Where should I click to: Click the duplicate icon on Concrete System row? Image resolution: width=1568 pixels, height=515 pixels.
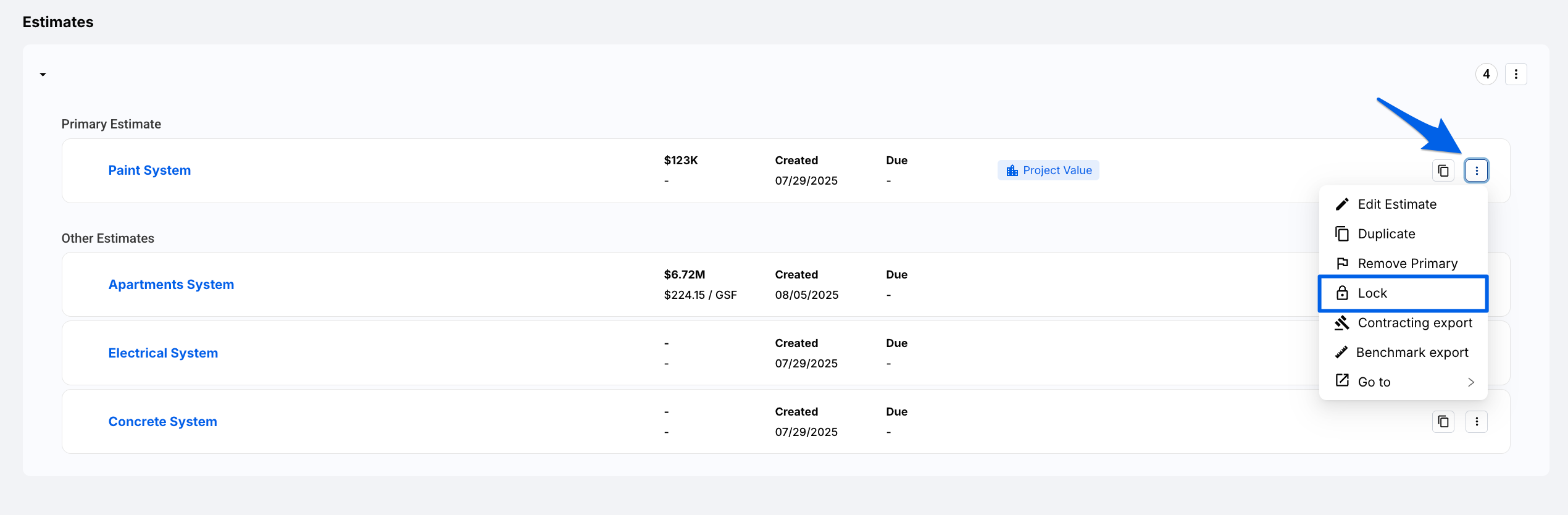[1443, 422]
